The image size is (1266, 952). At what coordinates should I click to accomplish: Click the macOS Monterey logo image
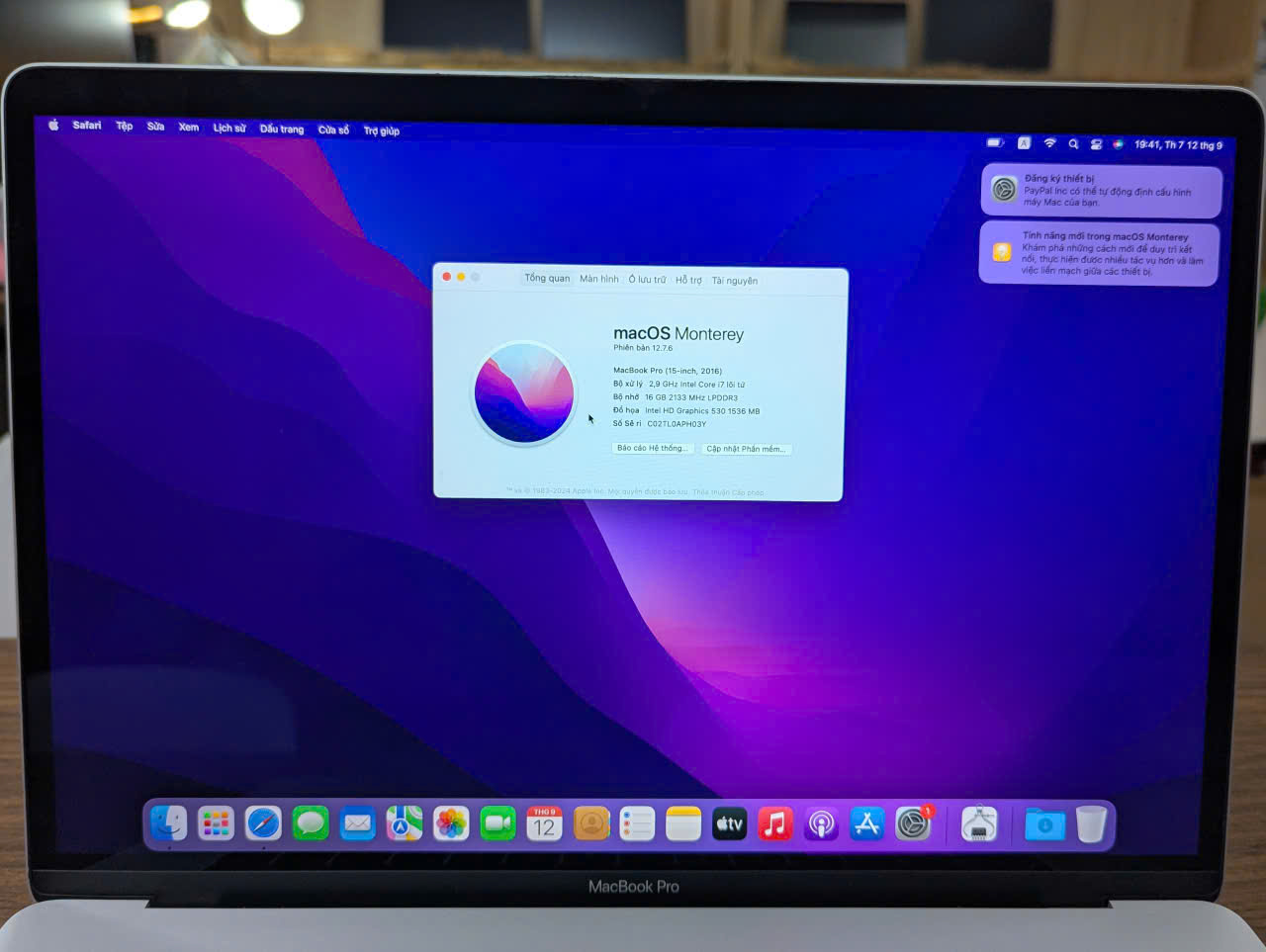click(x=524, y=392)
